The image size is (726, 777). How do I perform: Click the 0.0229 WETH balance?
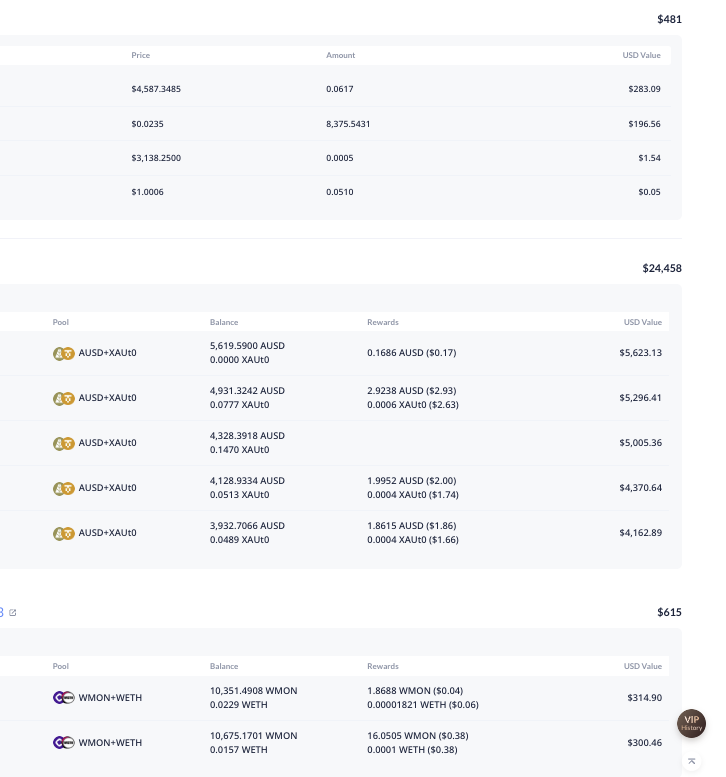click(238, 705)
